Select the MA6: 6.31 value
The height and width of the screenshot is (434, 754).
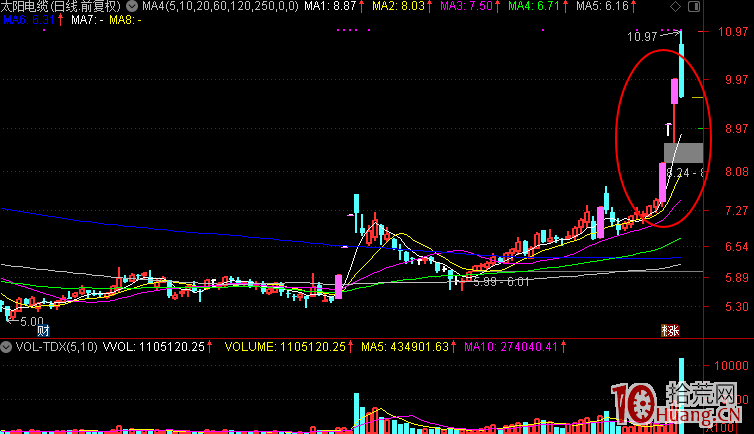click(29, 20)
